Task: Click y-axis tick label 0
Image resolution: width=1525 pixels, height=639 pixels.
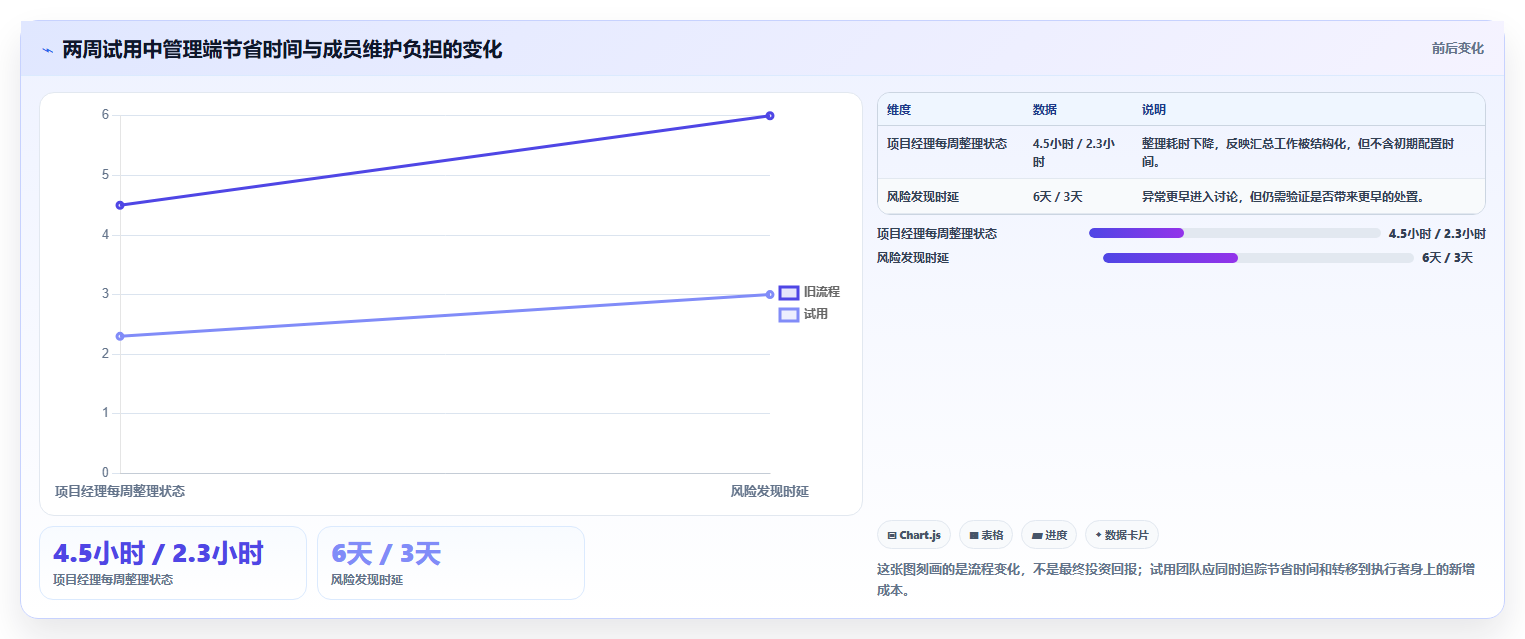Action: pyautogui.click(x=105, y=473)
